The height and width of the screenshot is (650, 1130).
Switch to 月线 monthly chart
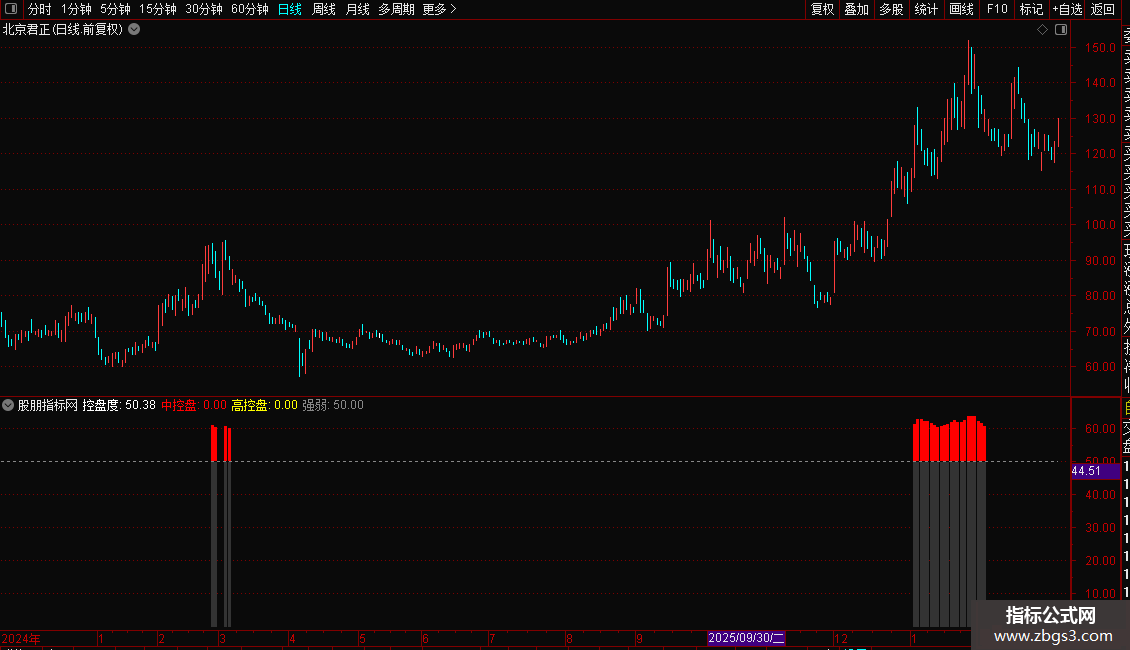pyautogui.click(x=357, y=9)
